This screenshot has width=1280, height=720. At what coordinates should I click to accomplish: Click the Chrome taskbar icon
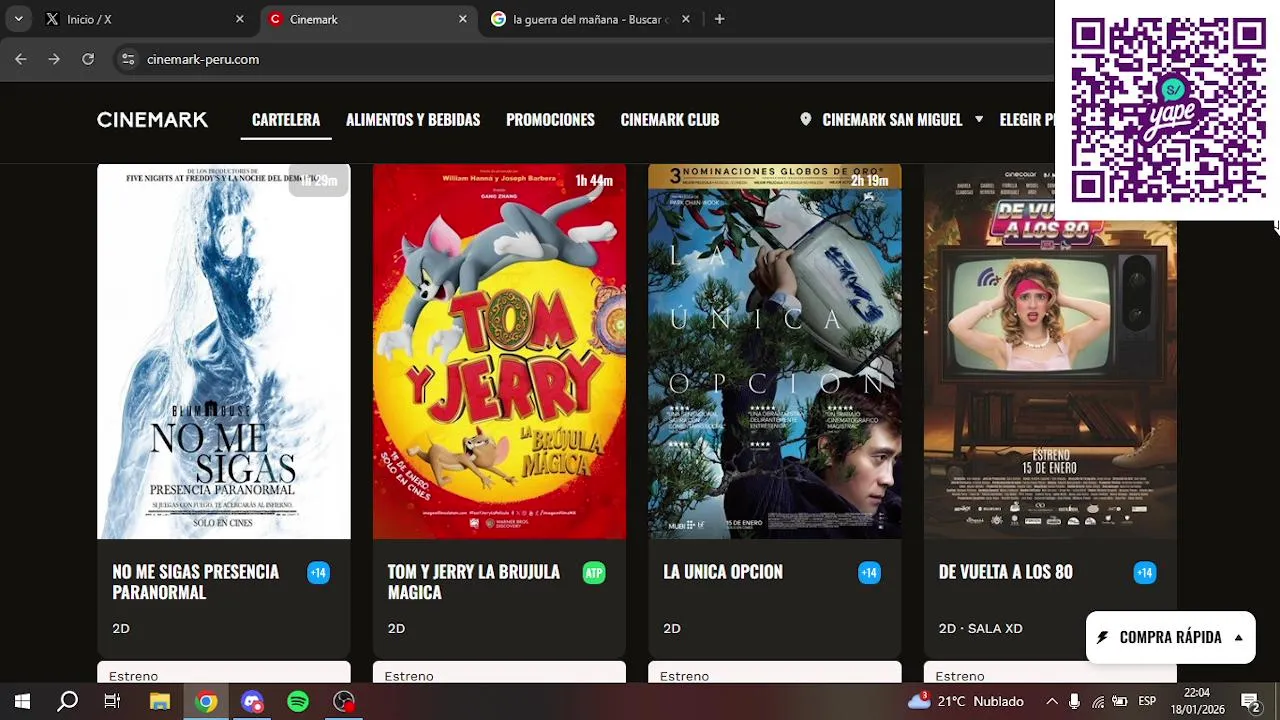206,701
